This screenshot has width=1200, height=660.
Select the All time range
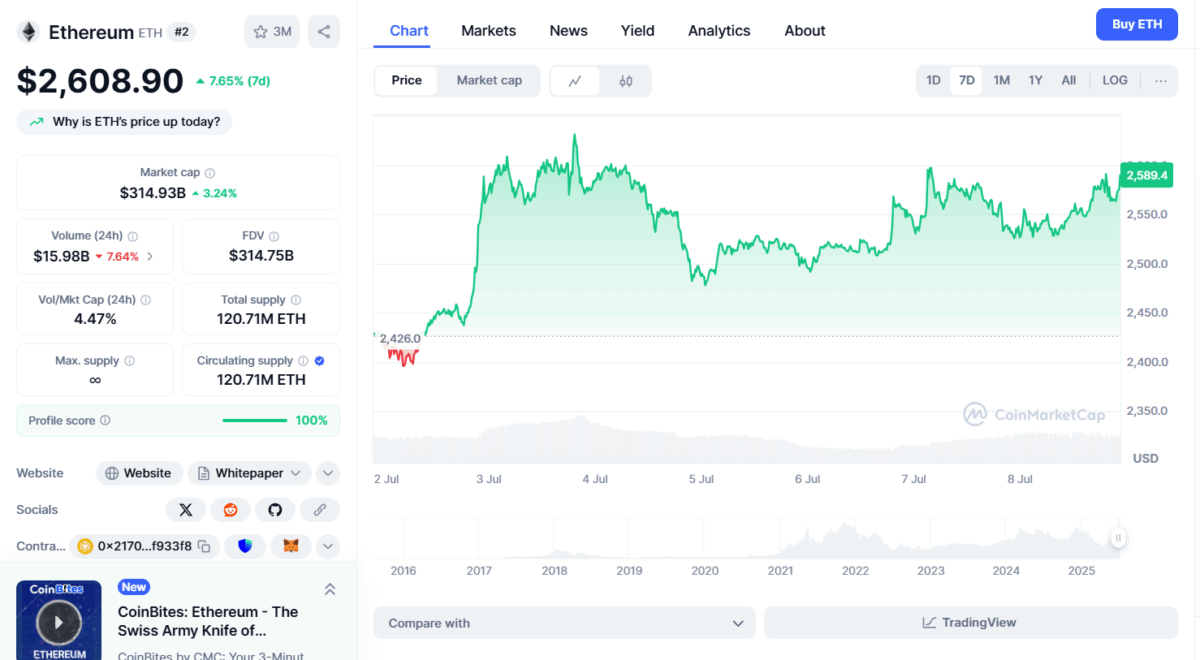point(1068,81)
